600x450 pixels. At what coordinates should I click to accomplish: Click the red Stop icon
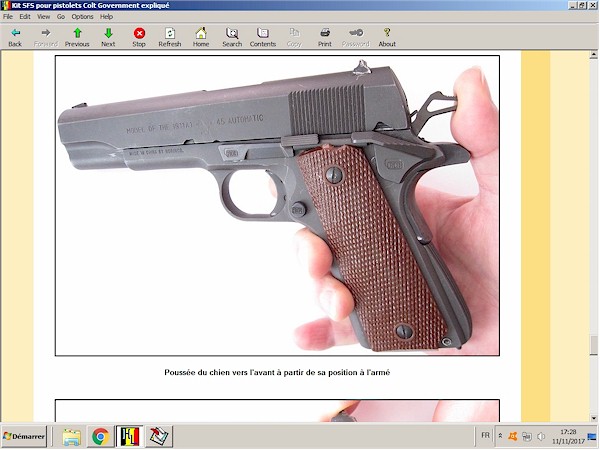[139, 33]
